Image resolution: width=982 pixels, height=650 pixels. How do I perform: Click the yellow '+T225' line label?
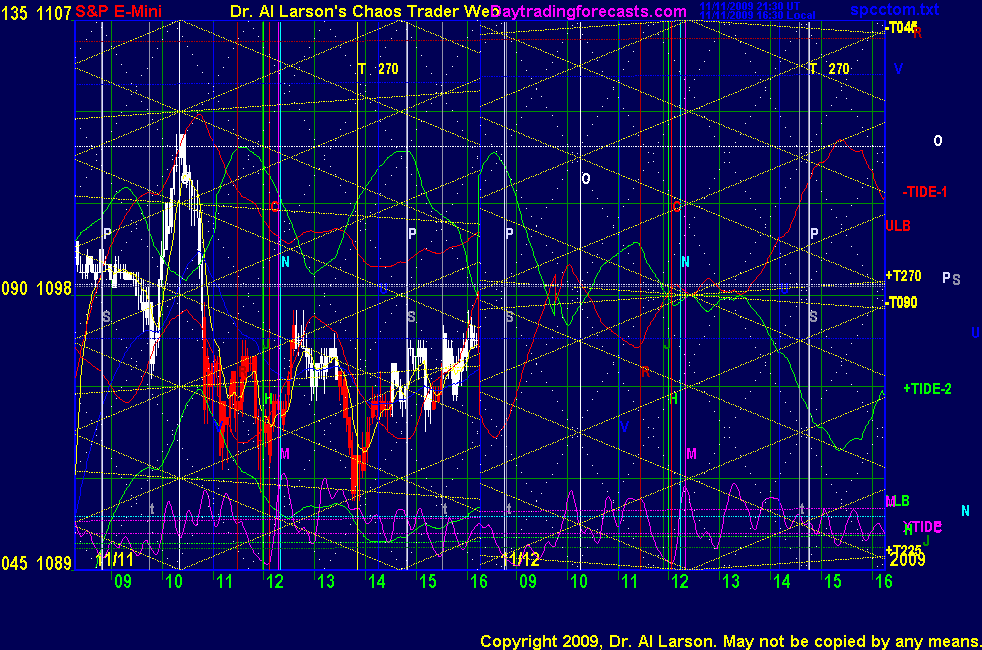click(903, 549)
